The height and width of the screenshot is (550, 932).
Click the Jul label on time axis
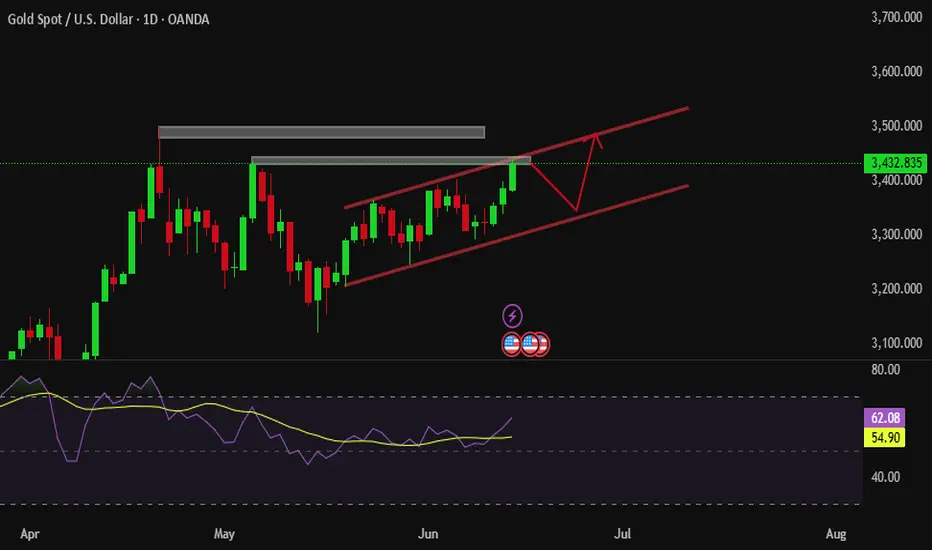point(622,534)
